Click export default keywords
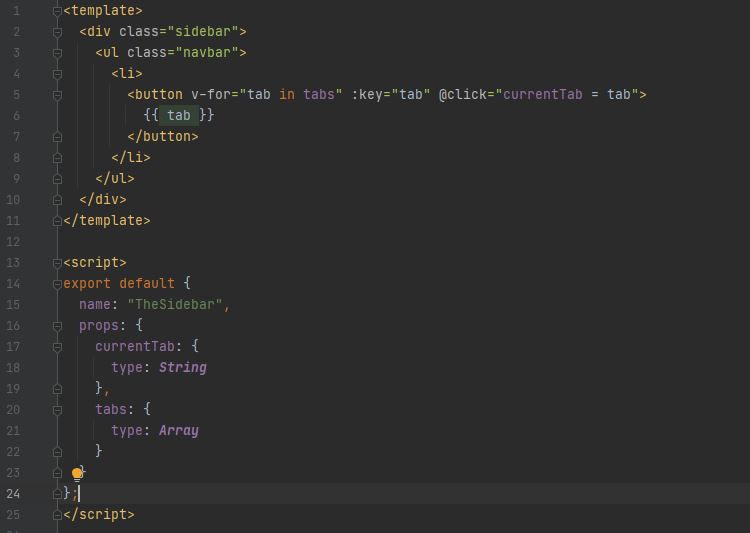Viewport: 750px width, 533px height. pos(119,284)
